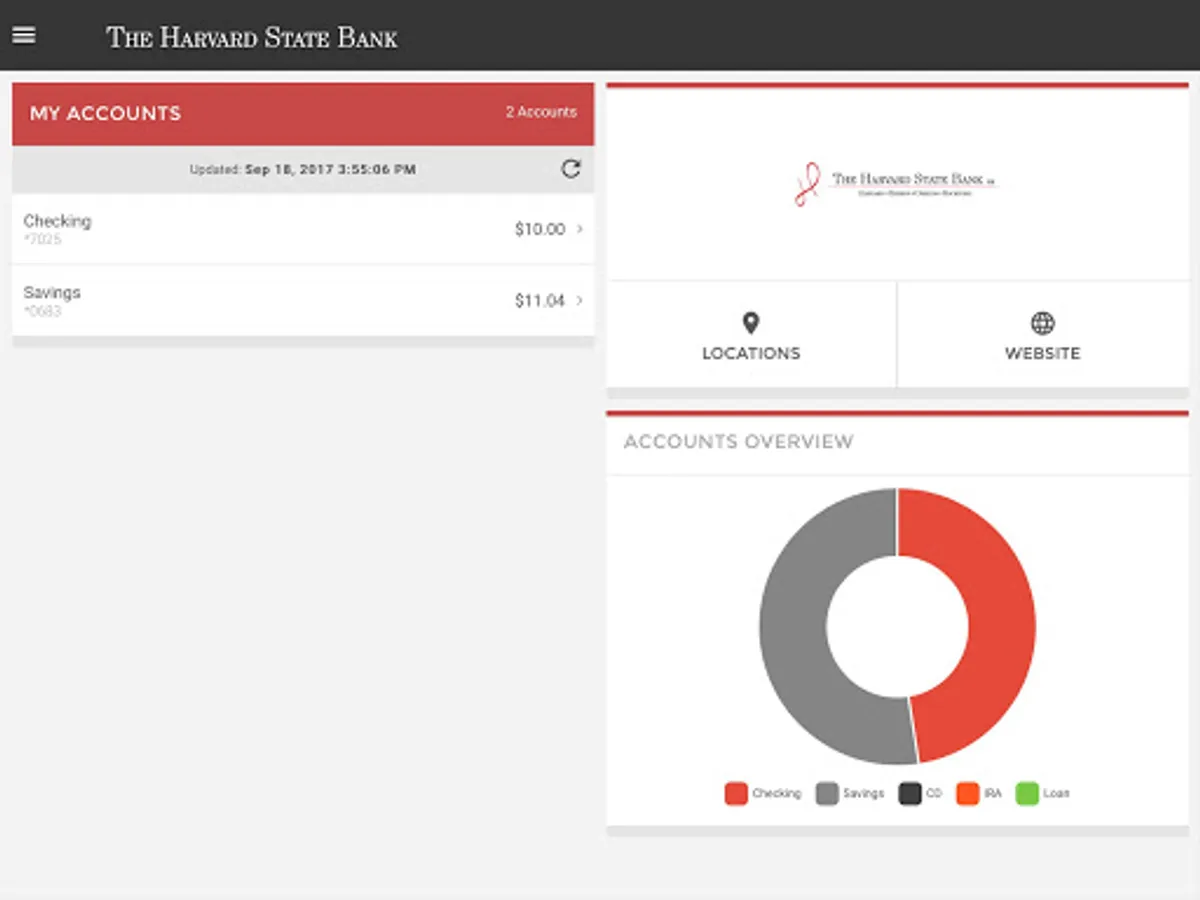Open the hamburger navigation menu
This screenshot has width=1200, height=900.
coord(24,35)
